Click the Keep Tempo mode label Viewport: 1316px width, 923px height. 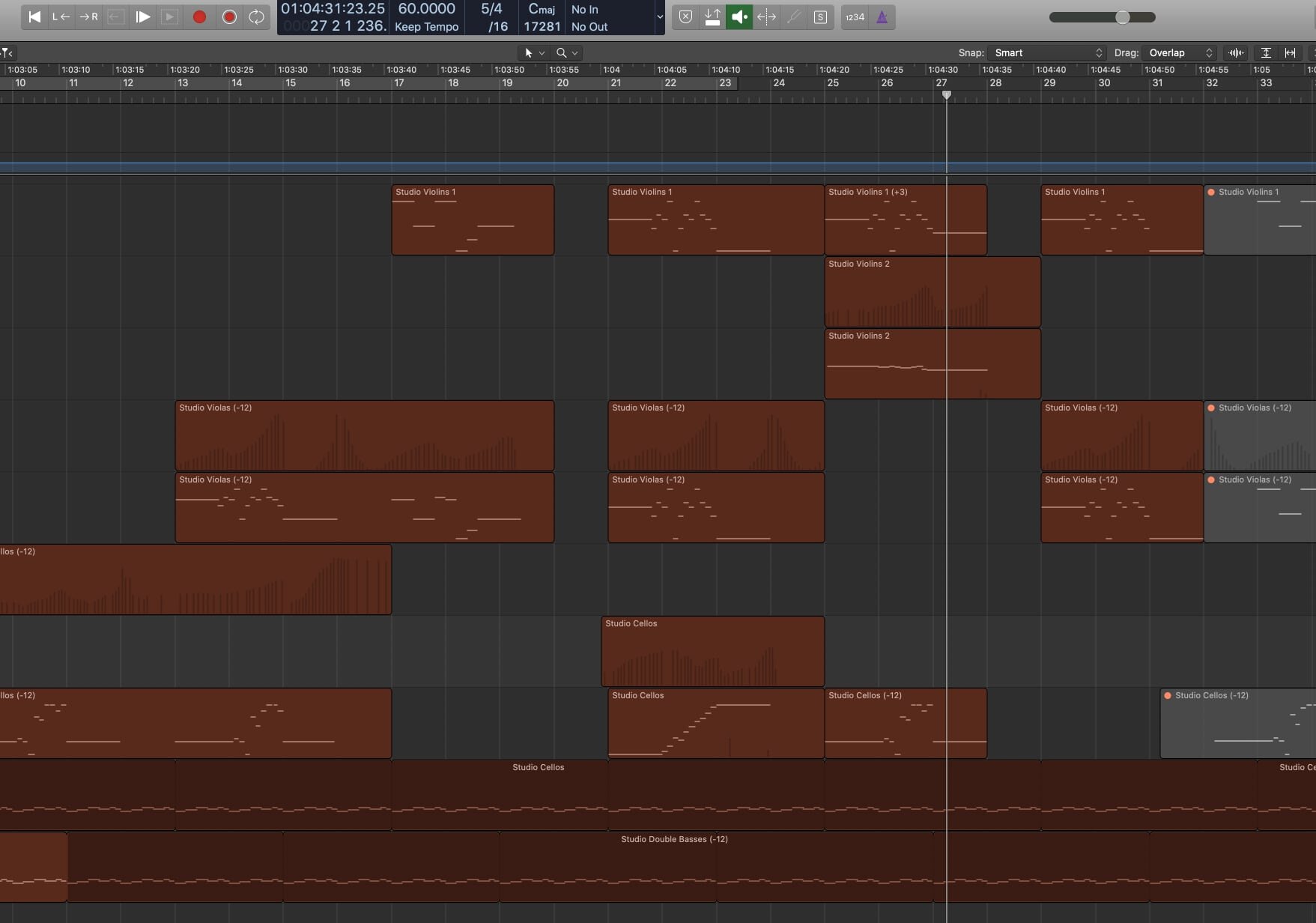(x=426, y=26)
